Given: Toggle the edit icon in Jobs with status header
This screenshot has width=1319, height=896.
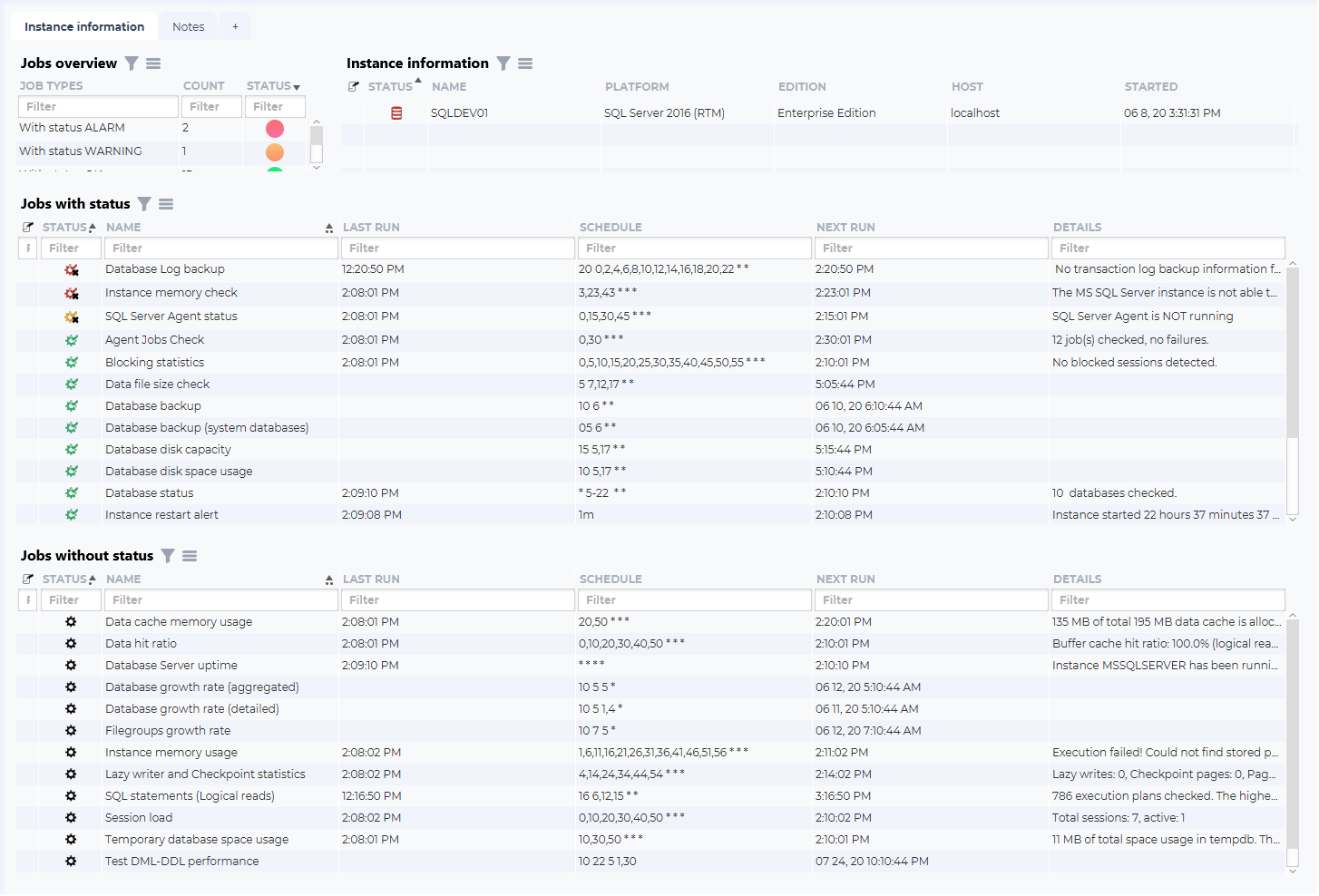Looking at the screenshot, I should 28,228.
